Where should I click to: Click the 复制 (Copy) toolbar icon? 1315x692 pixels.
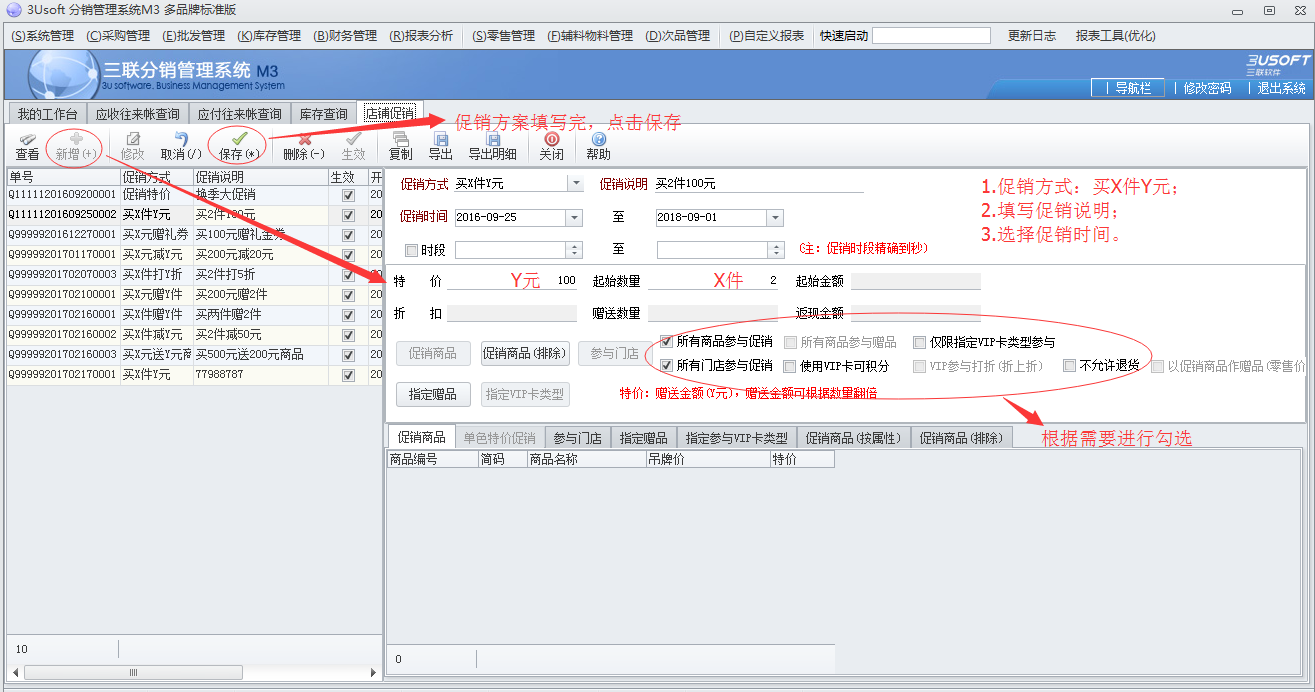pyautogui.click(x=400, y=140)
